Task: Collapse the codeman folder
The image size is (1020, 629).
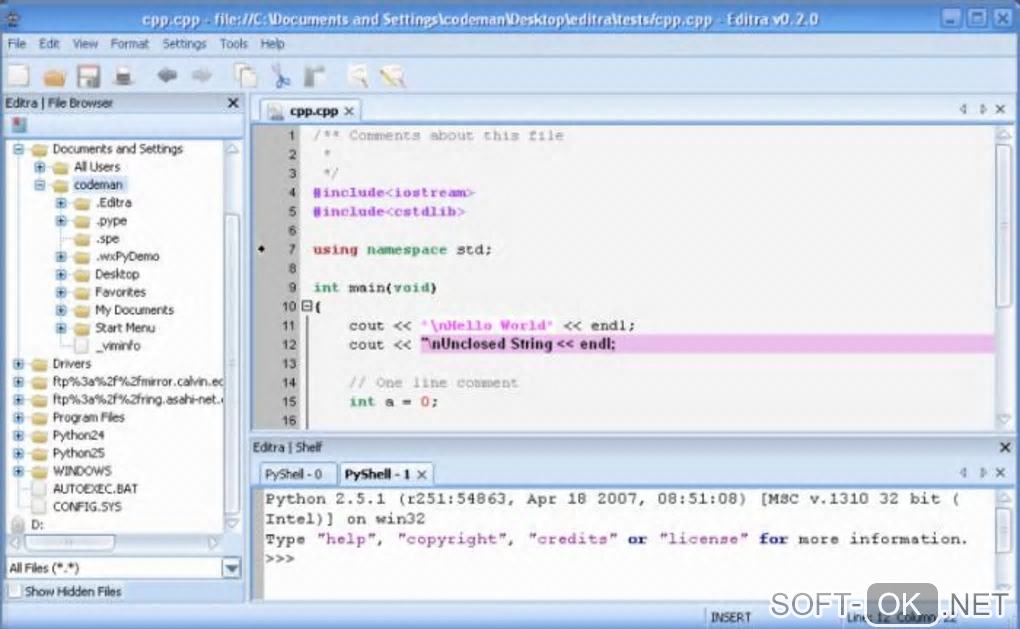Action: 40,185
